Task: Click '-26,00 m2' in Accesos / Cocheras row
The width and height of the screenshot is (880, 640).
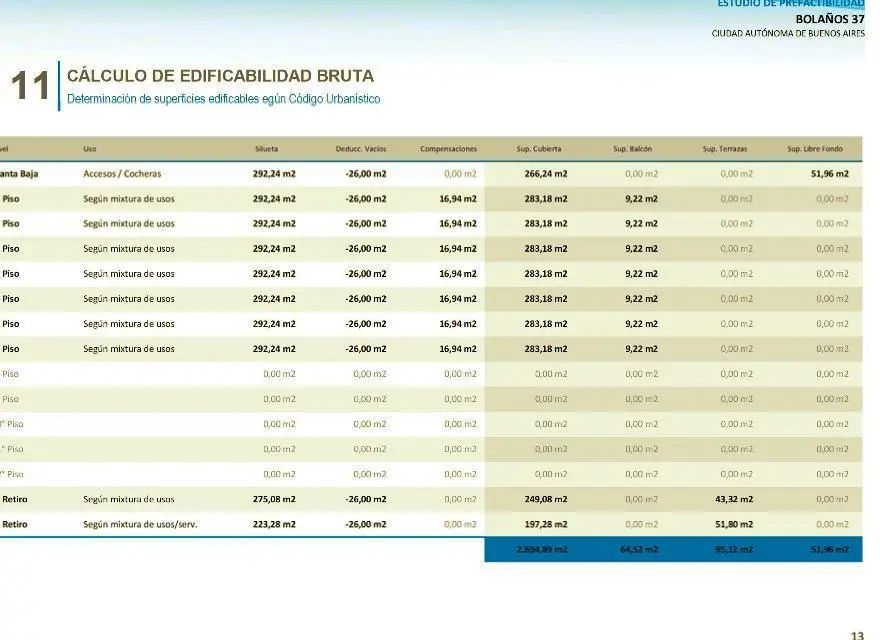Action: pyautogui.click(x=366, y=174)
